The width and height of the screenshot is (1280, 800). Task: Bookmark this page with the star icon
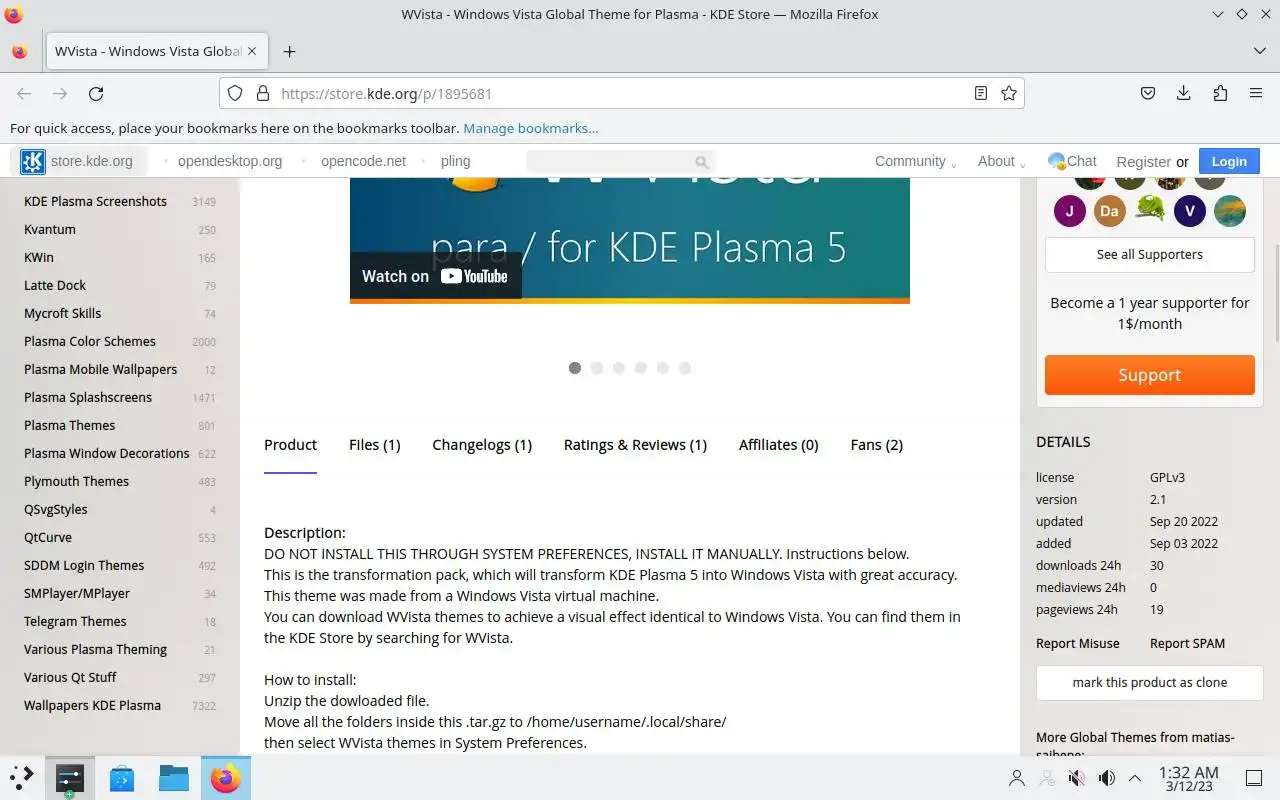coord(1009,93)
